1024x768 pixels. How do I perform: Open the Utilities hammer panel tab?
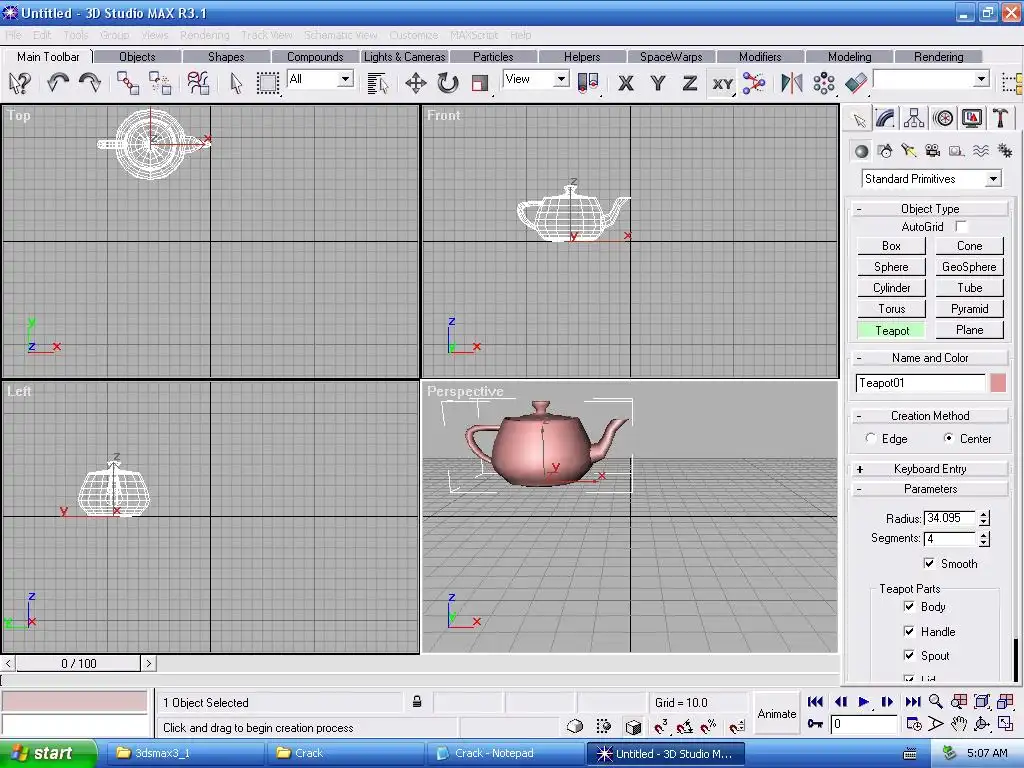[1000, 118]
